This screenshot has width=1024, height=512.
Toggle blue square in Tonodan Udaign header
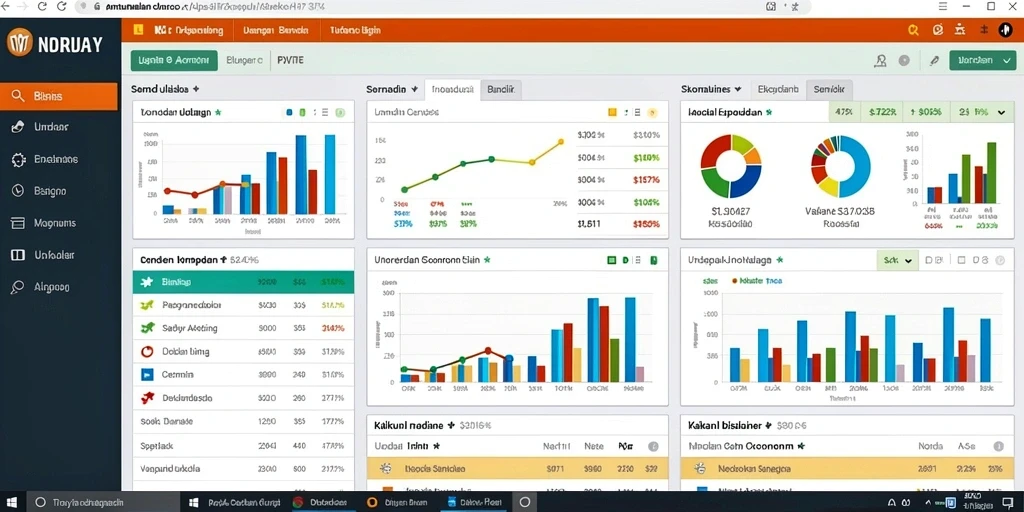tap(289, 112)
